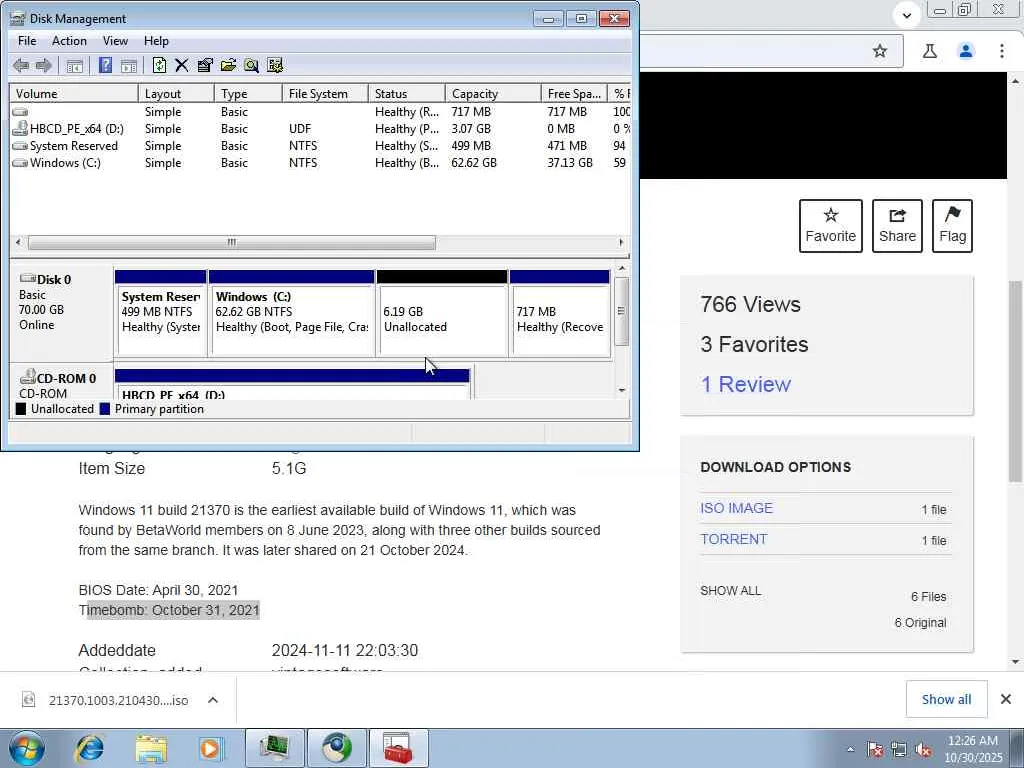Close the downloads bar with X
Viewport: 1024px width, 768px height.
pyautogui.click(x=1006, y=699)
